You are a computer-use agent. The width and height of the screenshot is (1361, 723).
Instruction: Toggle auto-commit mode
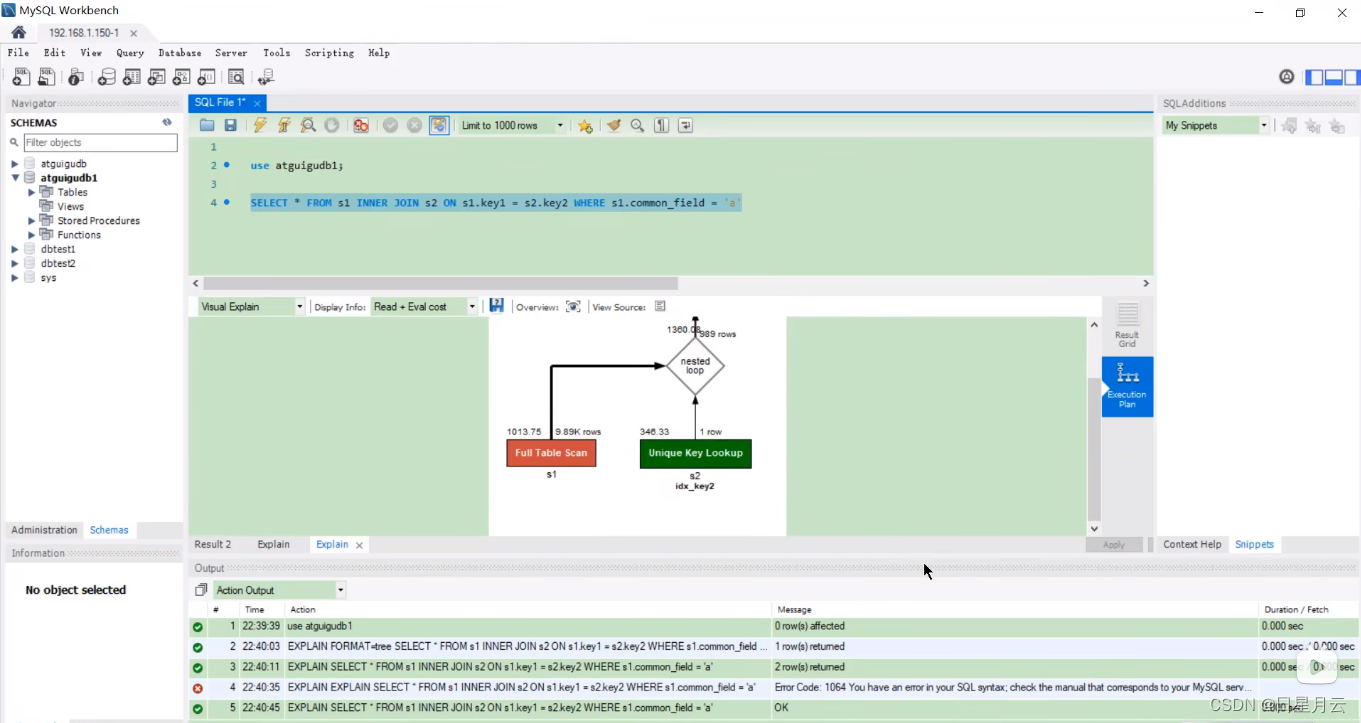[x=439, y=125]
